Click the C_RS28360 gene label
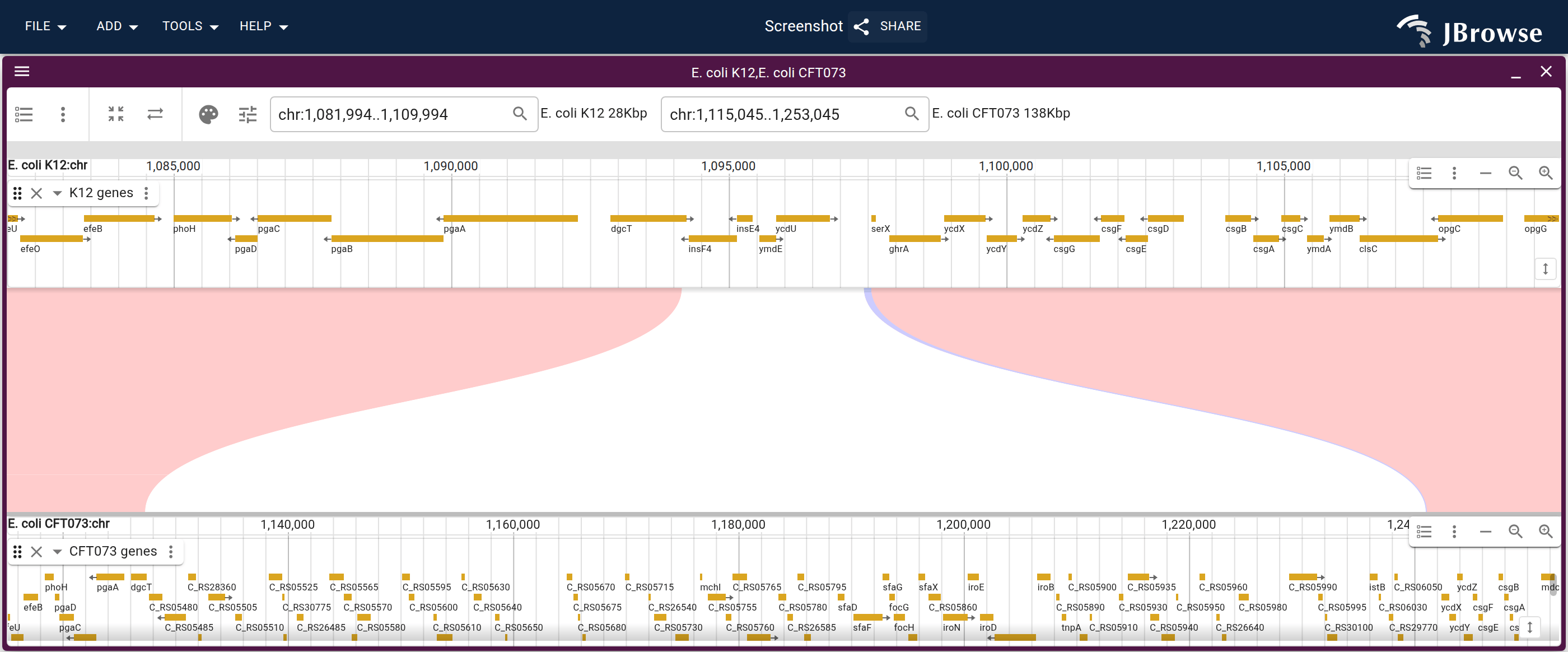The image size is (1568, 652). pyautogui.click(x=212, y=588)
